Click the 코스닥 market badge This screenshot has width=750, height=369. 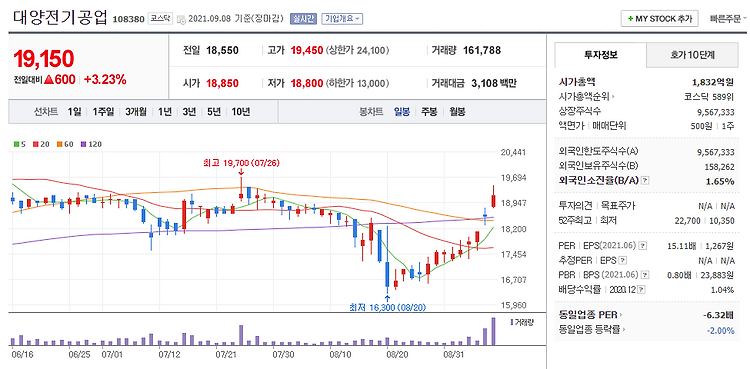[x=159, y=19]
